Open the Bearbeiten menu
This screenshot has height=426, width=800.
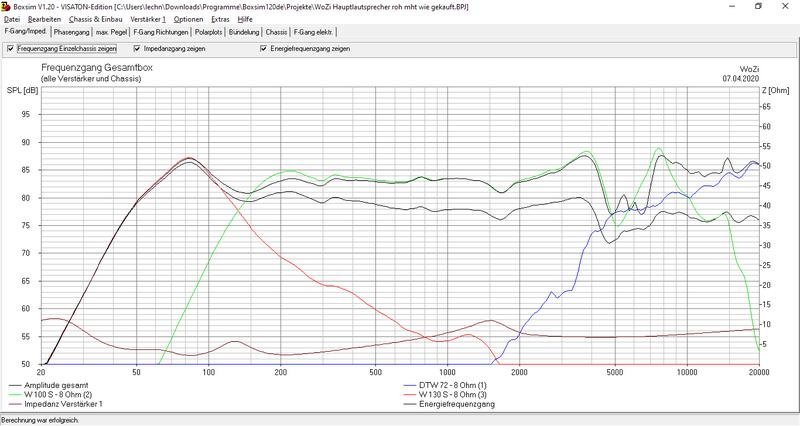click(44, 19)
